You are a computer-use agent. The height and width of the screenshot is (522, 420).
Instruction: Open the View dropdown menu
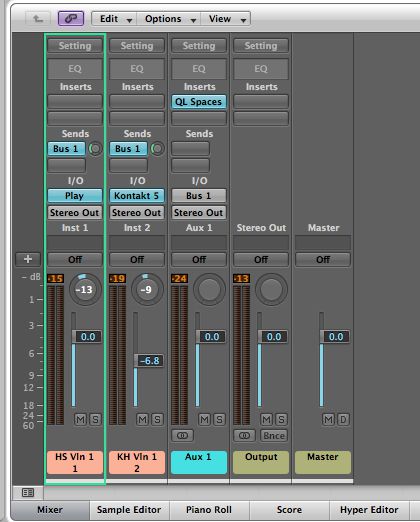226,19
